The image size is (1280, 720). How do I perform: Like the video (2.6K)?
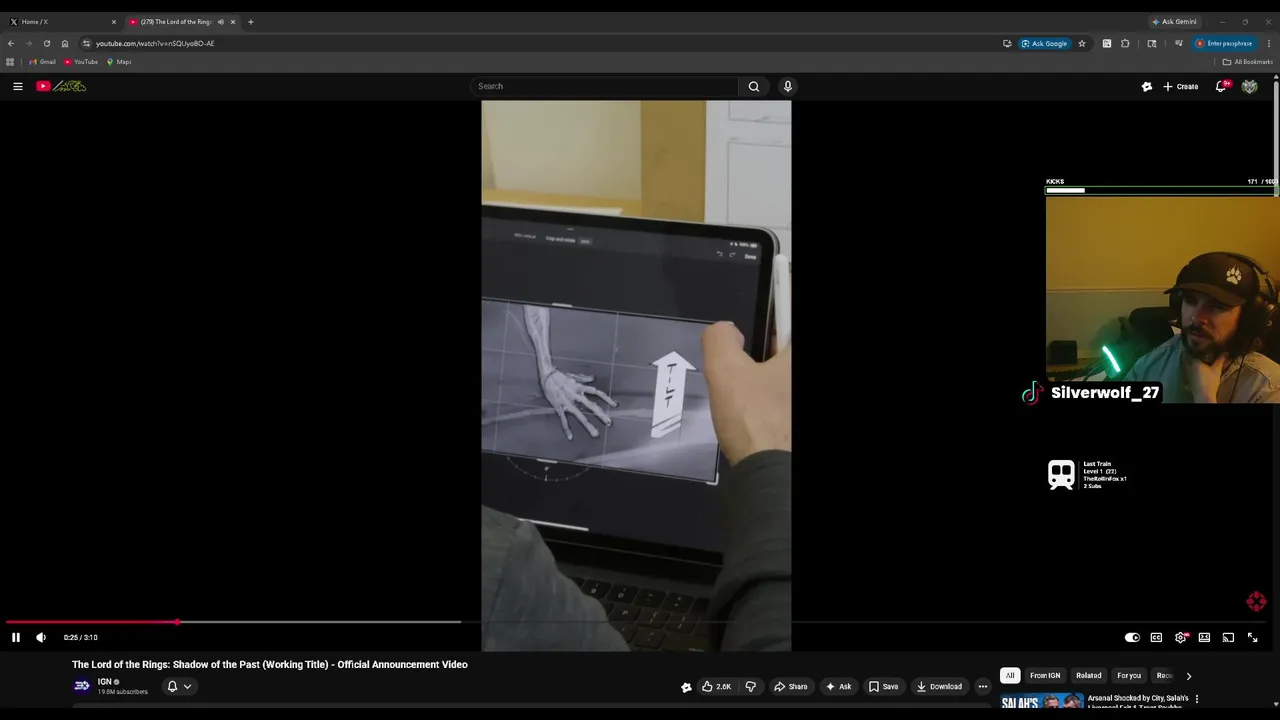[716, 686]
